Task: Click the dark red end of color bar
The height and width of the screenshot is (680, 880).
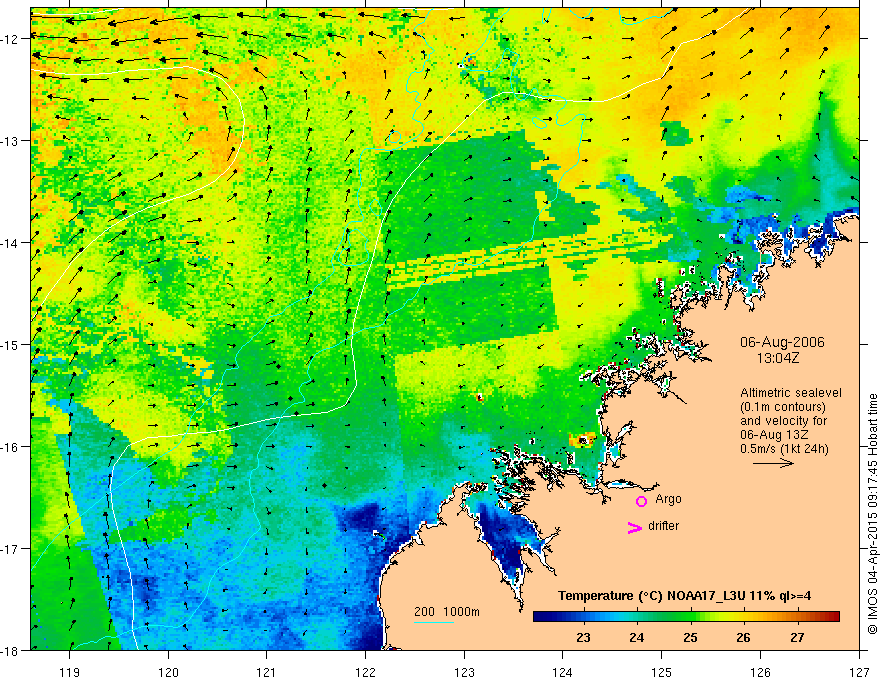Action: coord(833,617)
